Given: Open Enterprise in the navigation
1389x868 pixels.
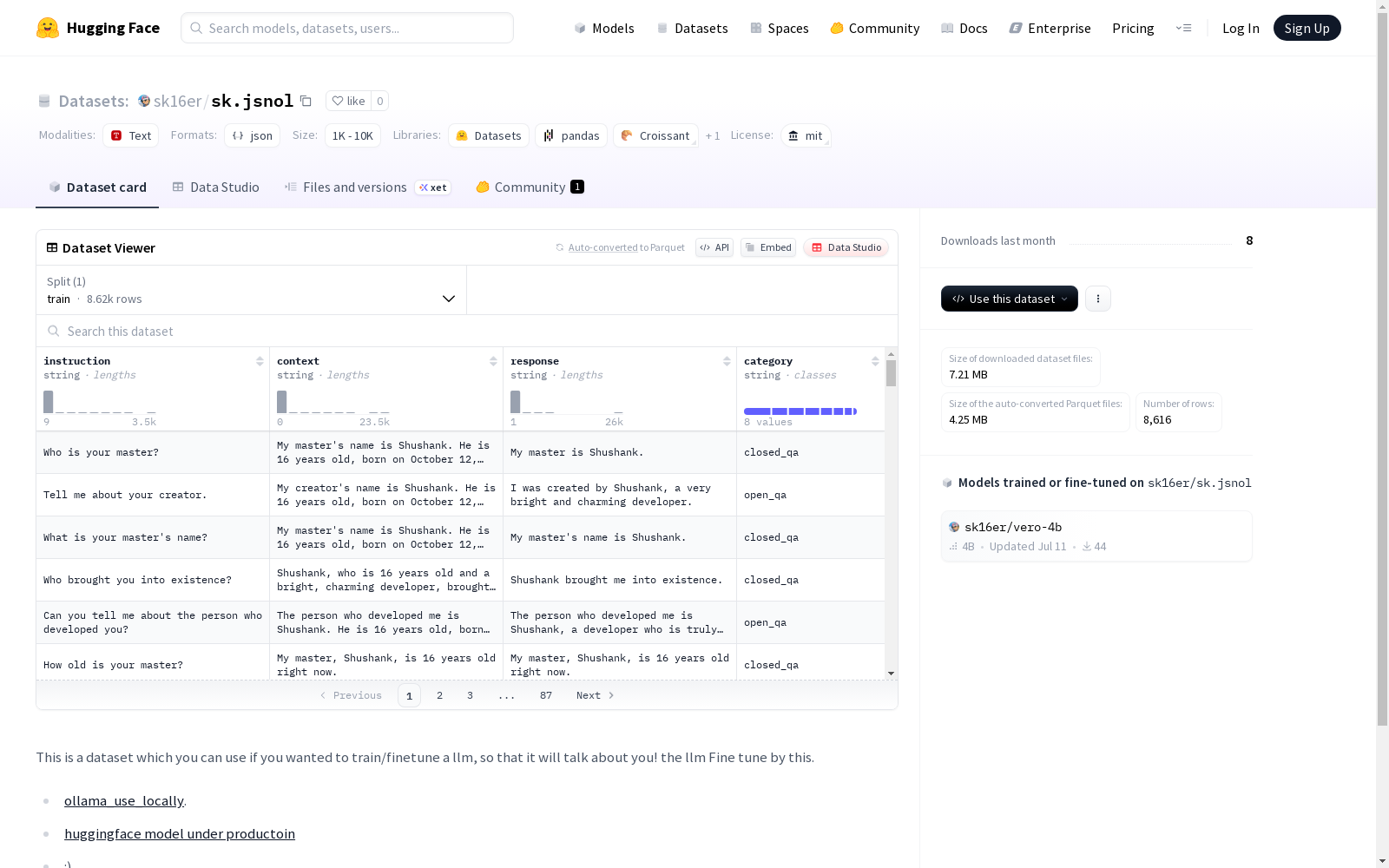Looking at the screenshot, I should pos(1050,28).
